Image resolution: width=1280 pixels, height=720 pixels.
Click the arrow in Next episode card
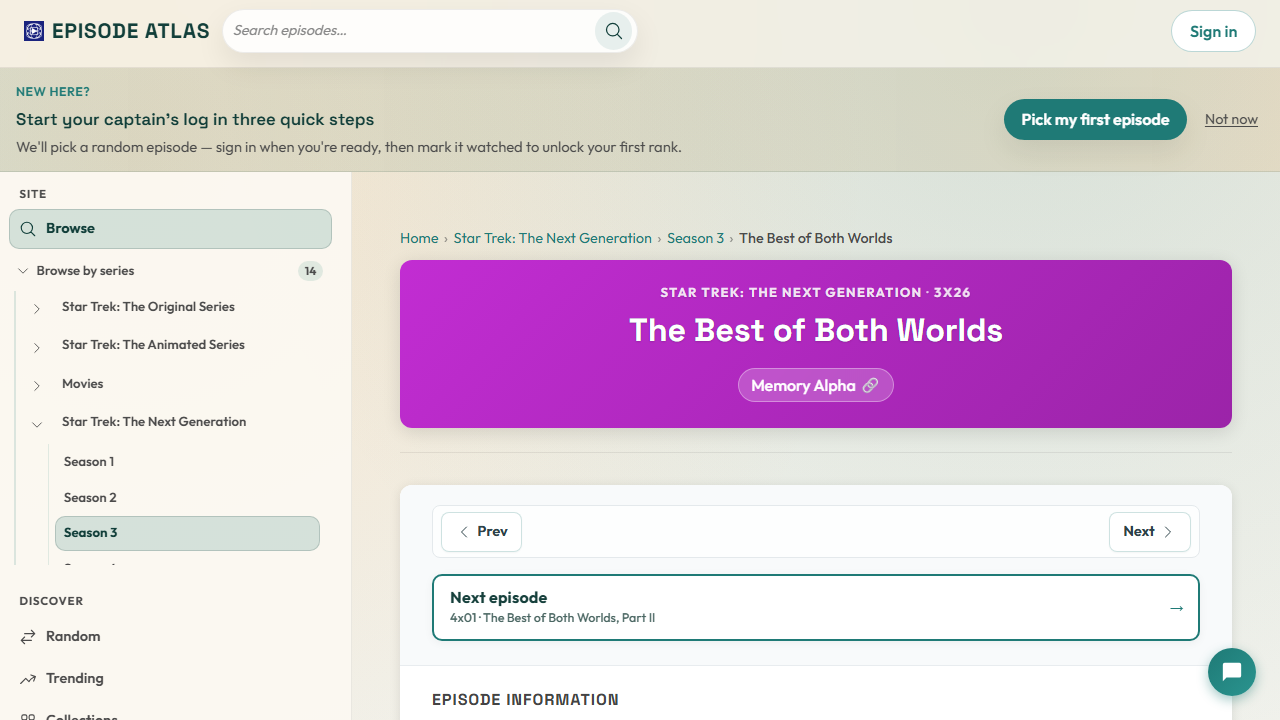click(1176, 607)
